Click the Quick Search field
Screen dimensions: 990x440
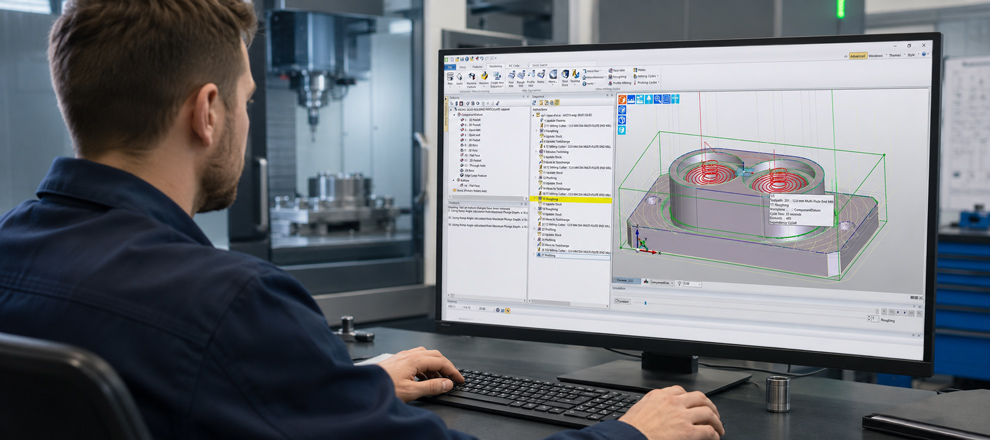coord(561,65)
